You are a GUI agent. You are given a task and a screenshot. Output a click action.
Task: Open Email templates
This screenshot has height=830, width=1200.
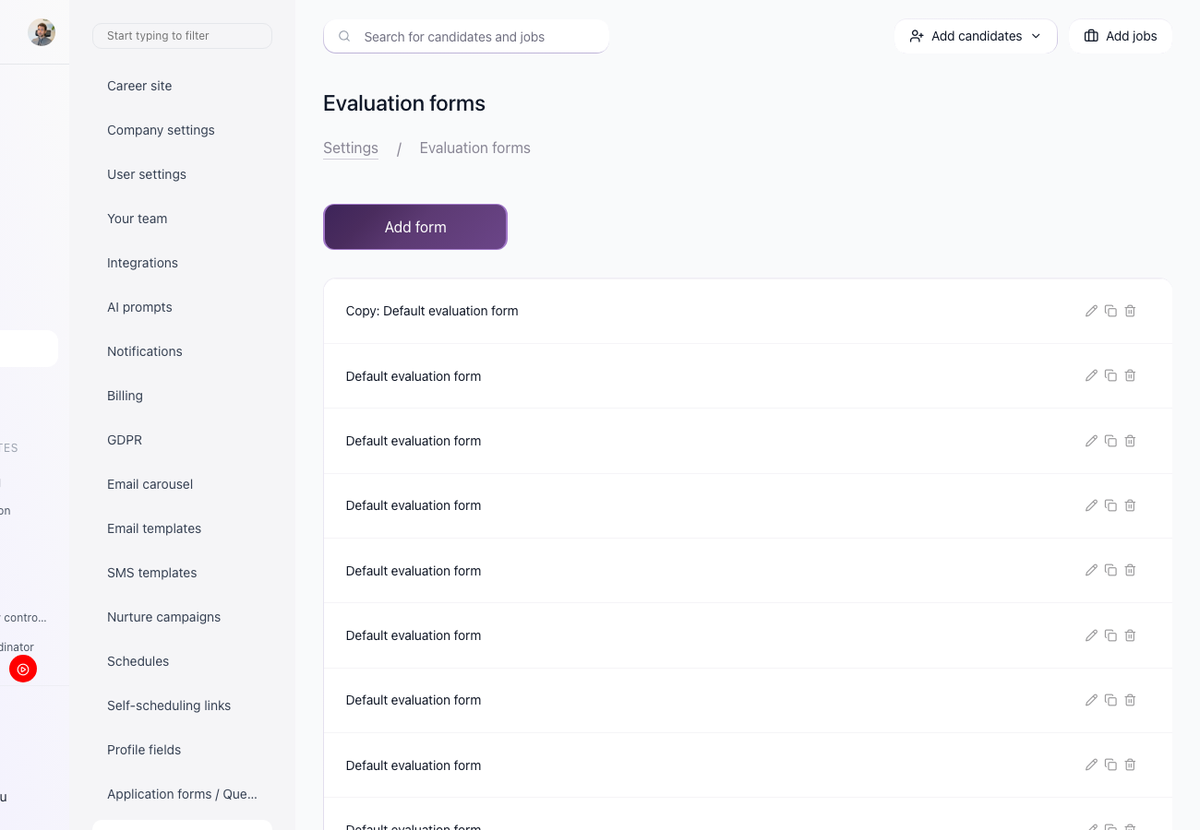point(154,528)
